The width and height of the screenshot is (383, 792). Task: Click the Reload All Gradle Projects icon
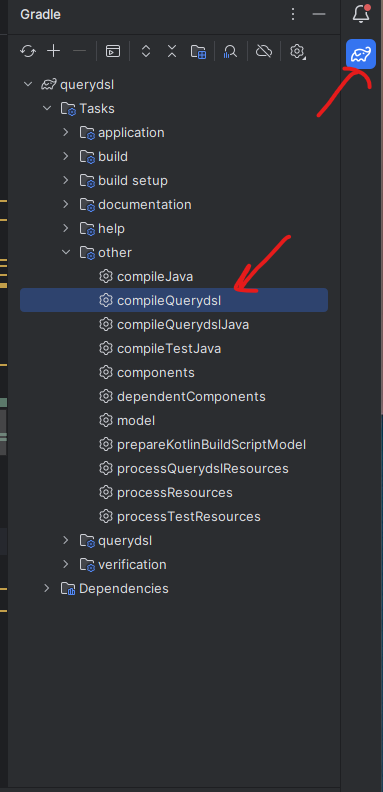click(x=28, y=51)
